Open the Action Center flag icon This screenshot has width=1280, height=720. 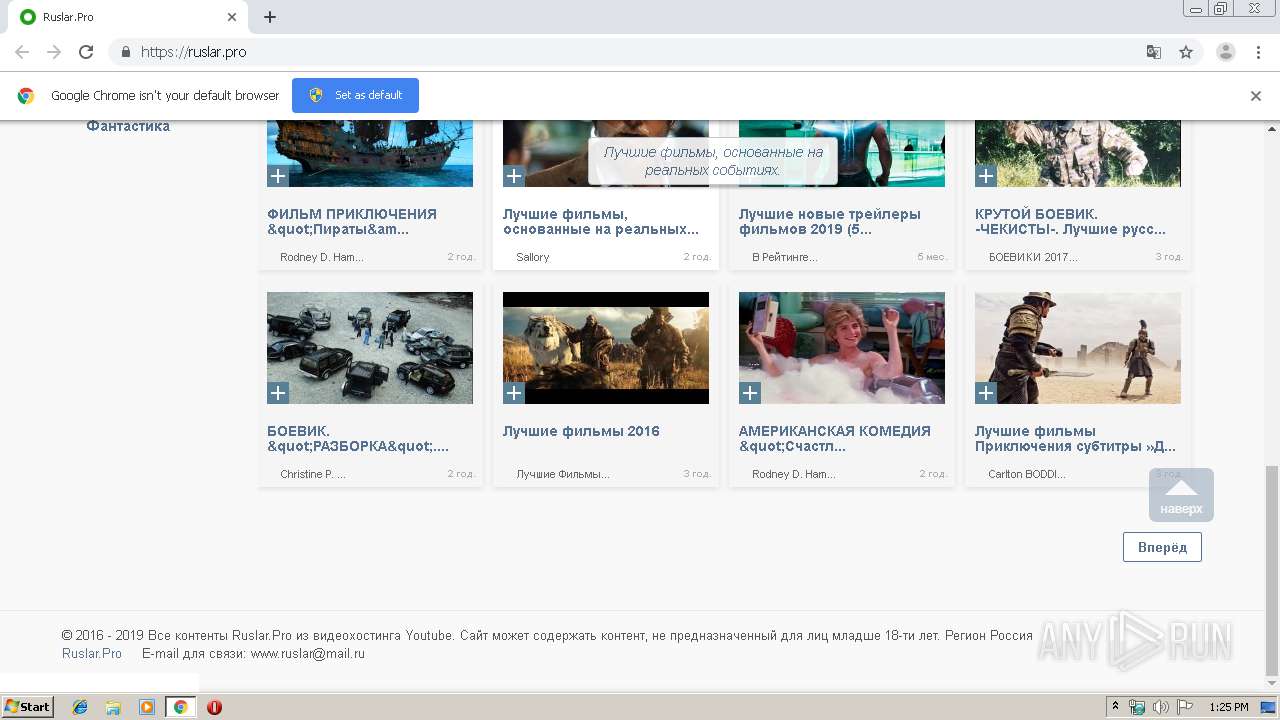1184,707
